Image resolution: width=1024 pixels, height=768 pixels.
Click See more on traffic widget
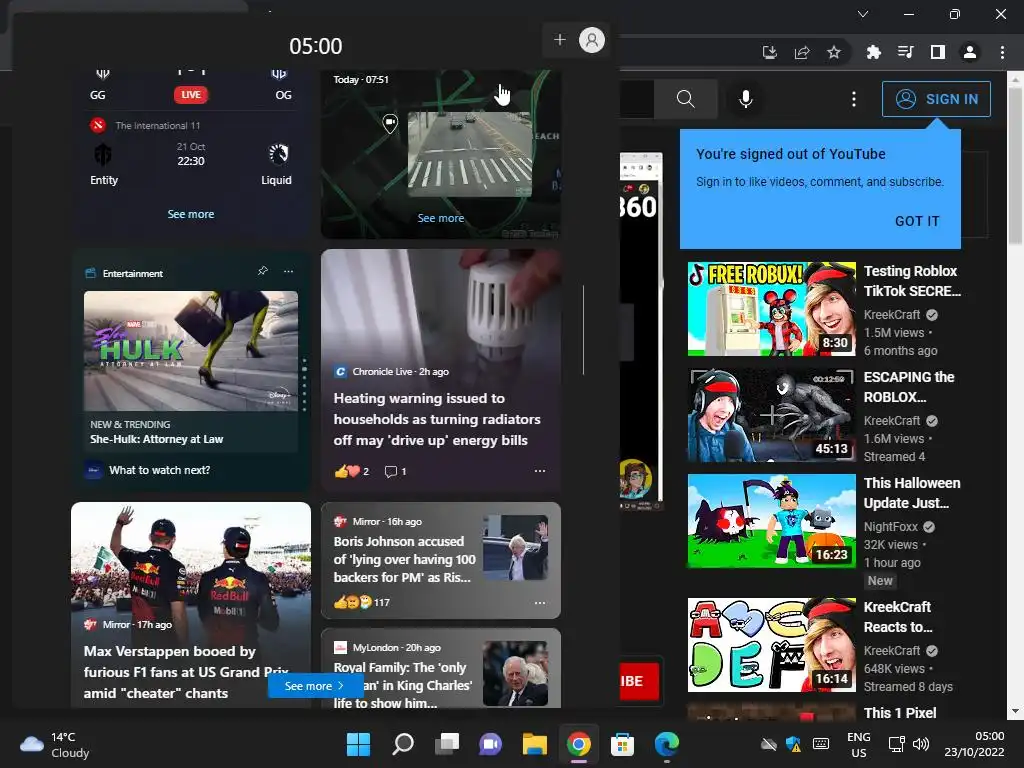(x=441, y=218)
